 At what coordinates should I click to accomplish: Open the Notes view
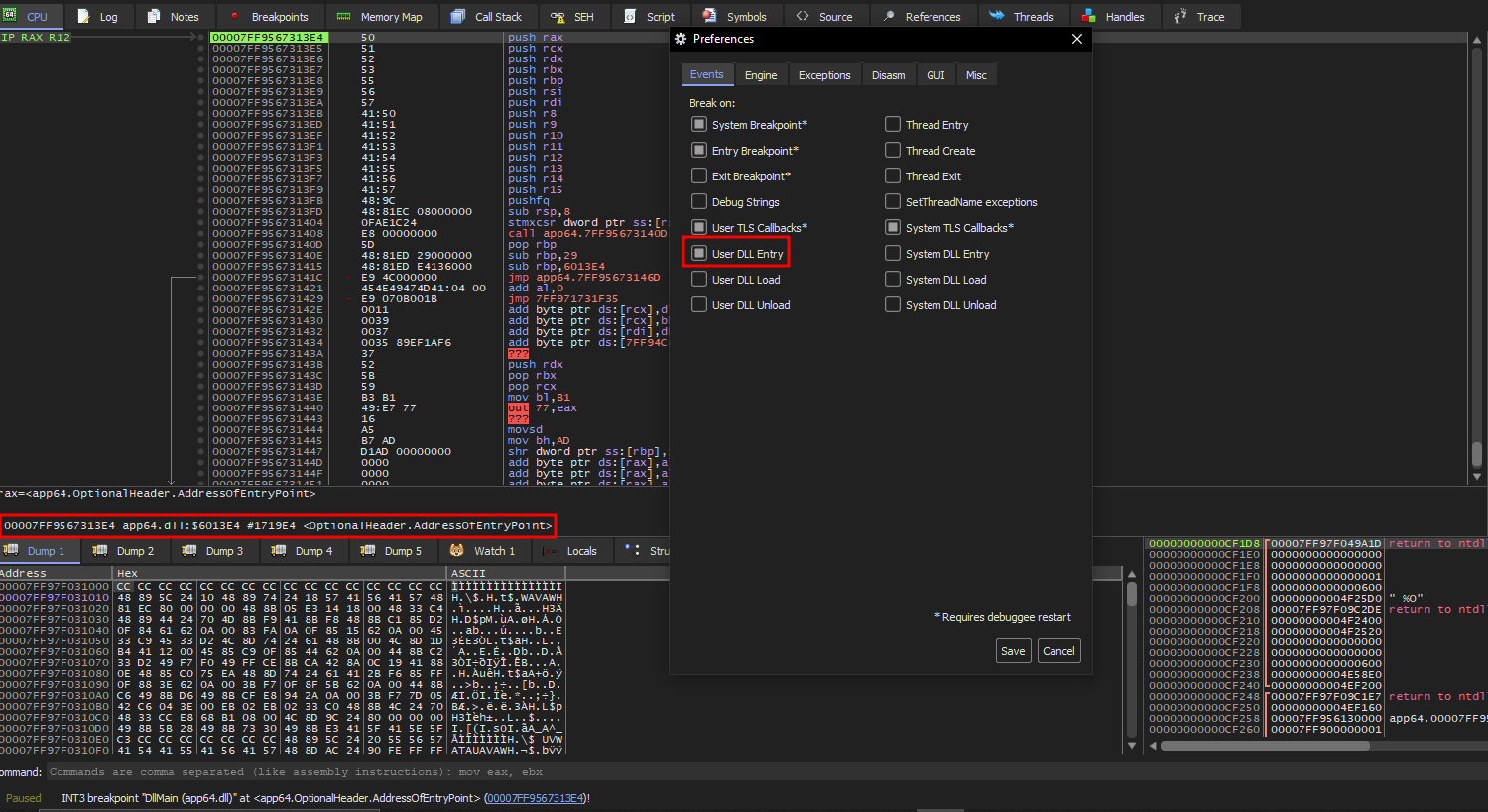click(175, 16)
